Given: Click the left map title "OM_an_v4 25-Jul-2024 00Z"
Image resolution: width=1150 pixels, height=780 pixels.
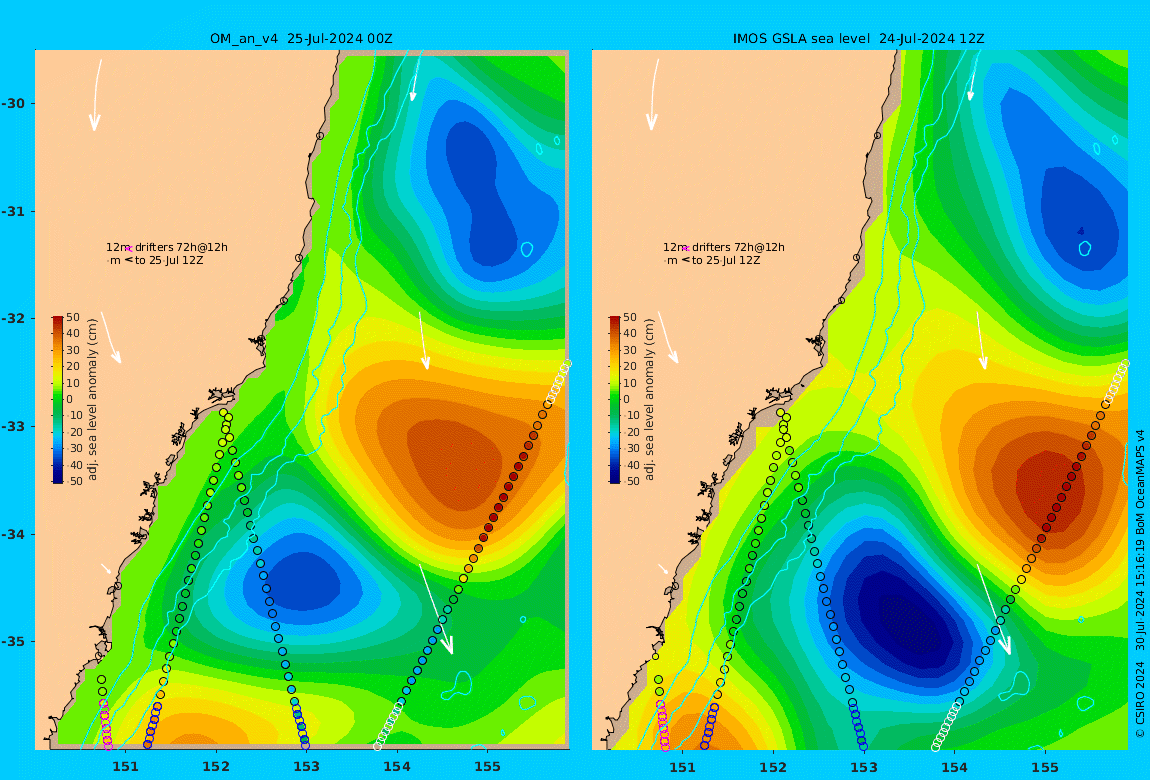Looking at the screenshot, I should [301, 39].
